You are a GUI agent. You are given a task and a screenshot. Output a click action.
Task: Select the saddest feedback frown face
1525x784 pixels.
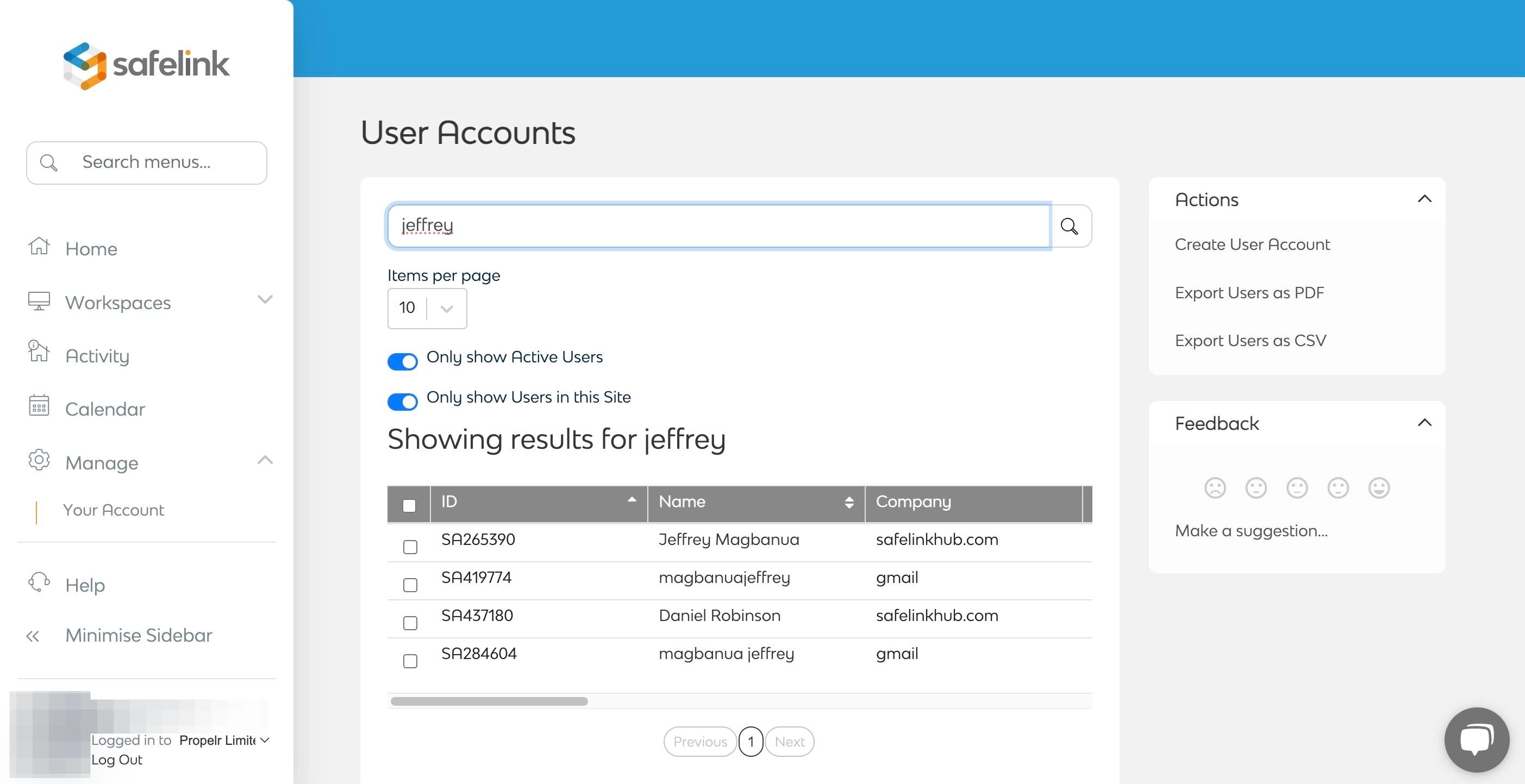(x=1215, y=488)
